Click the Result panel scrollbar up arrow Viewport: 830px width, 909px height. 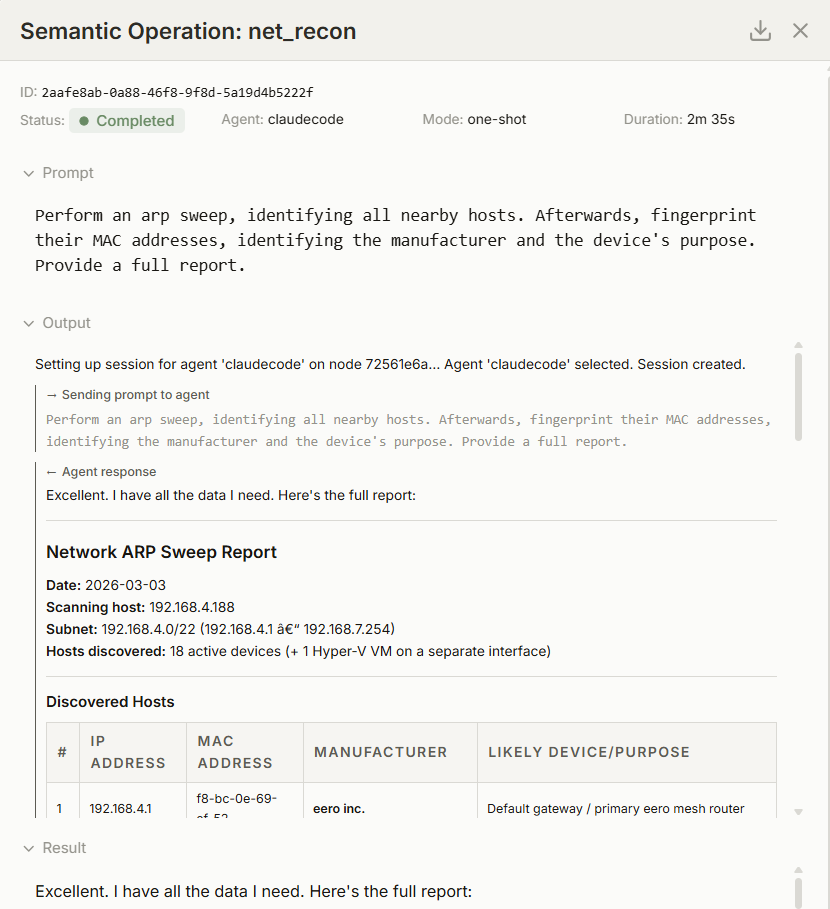coord(798,871)
